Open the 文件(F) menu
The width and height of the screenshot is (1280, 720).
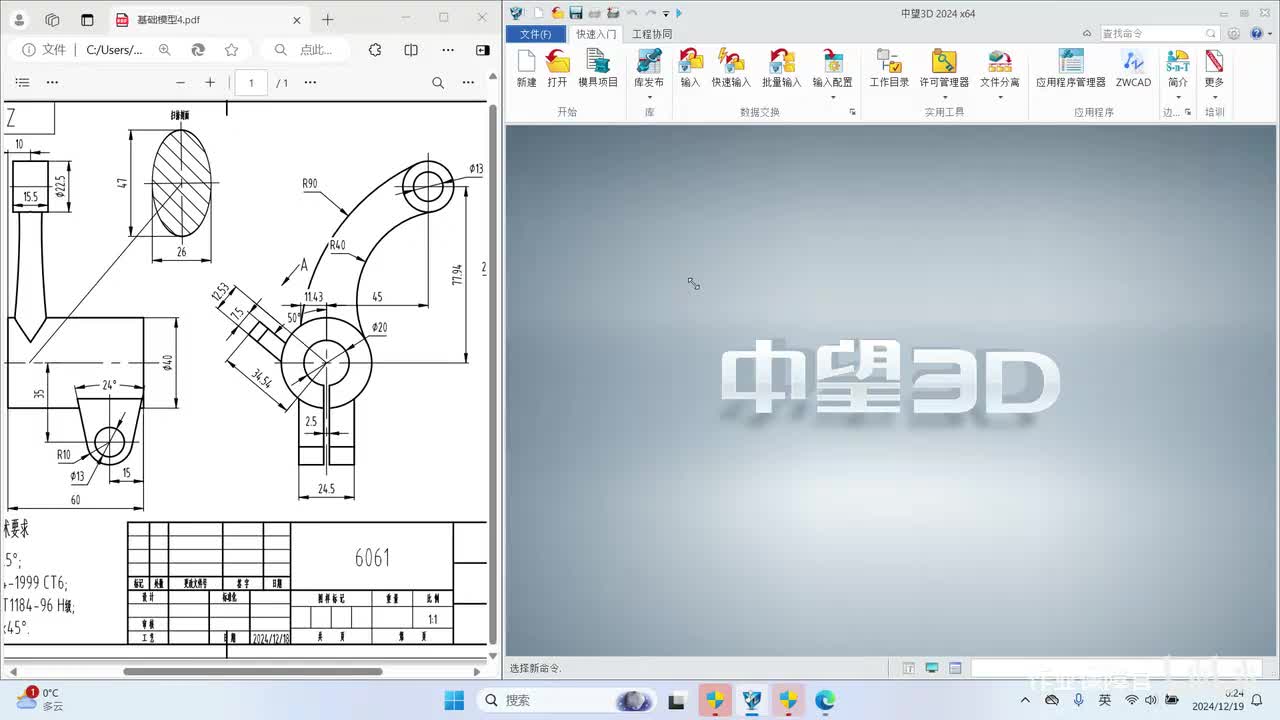(x=535, y=34)
